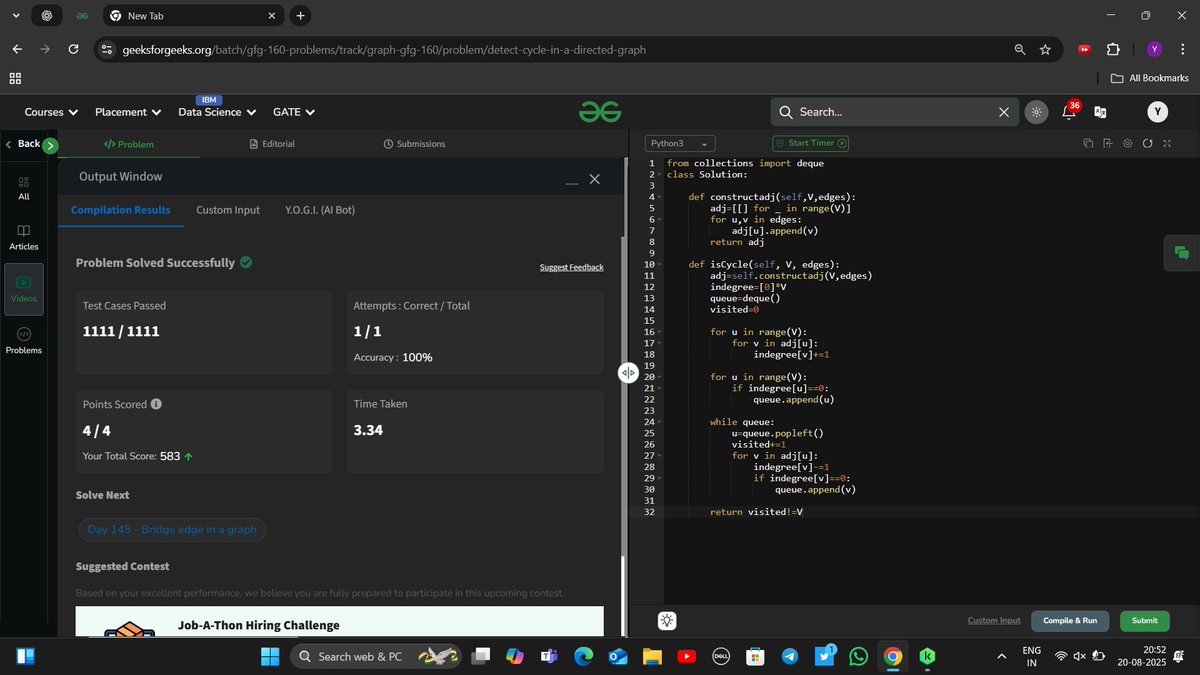Expand sidebar with green arrow button
Screen dimensions: 1200x675
(51, 145)
